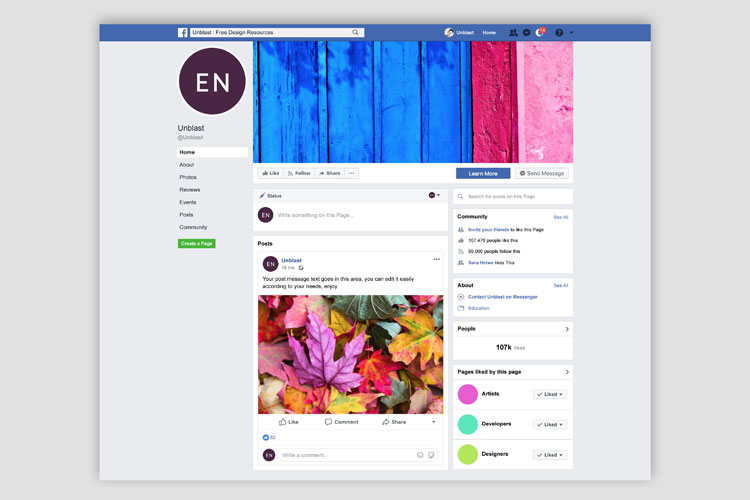Click the blue Learn More button
750x500 pixels.
[x=483, y=173]
